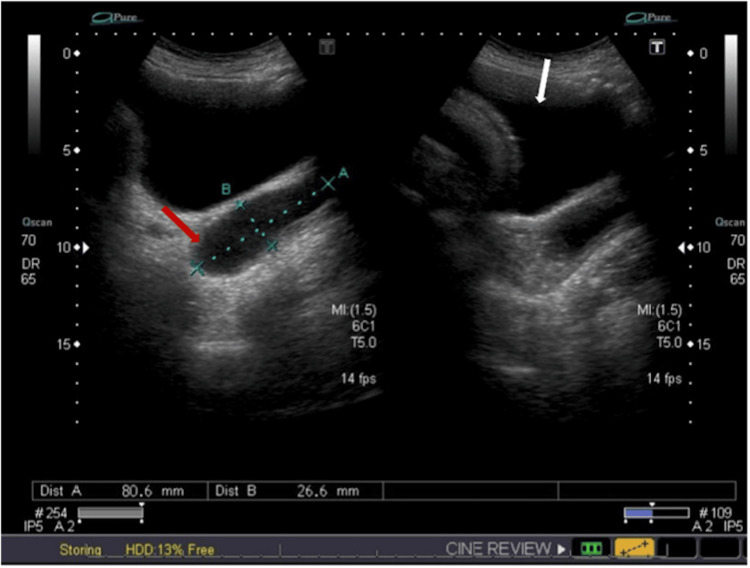Click the left DR 65 setting

click(x=30, y=271)
